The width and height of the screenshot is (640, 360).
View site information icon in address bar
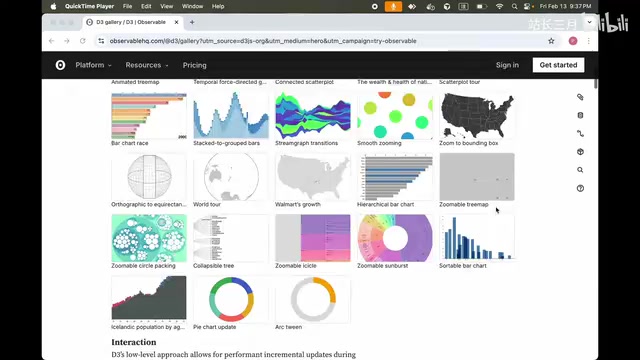(101, 41)
